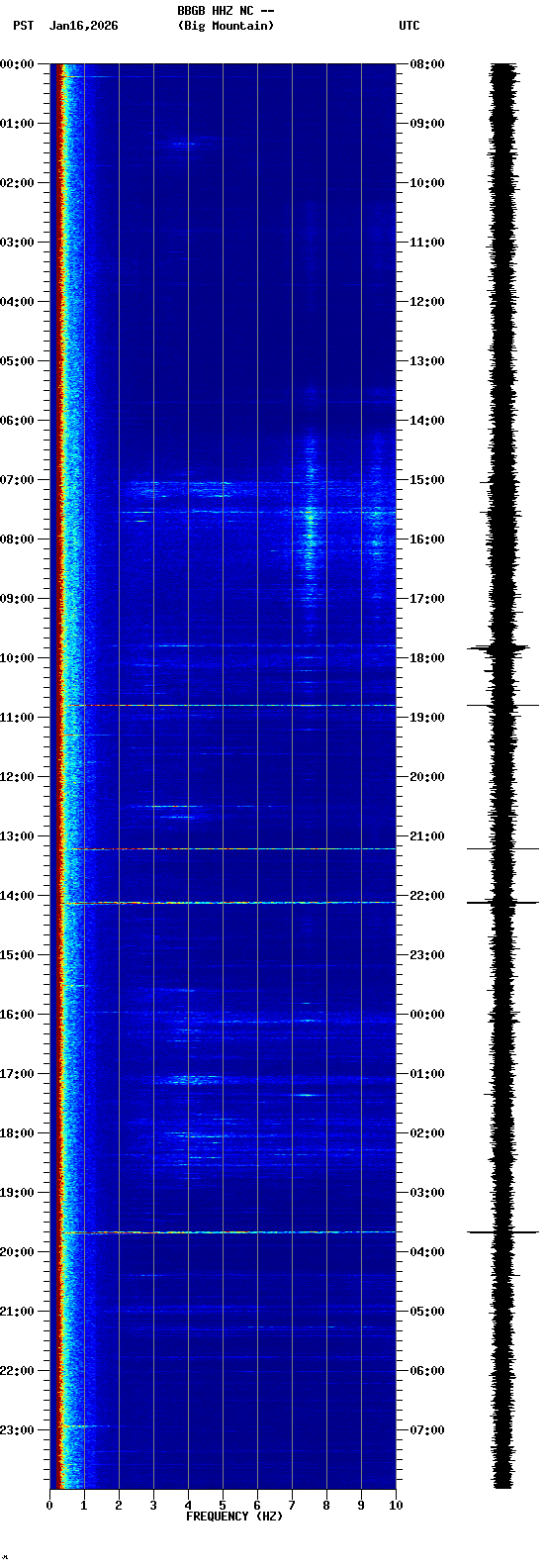
Task: Click PST axis label '04:00'
Action: click(x=17, y=302)
